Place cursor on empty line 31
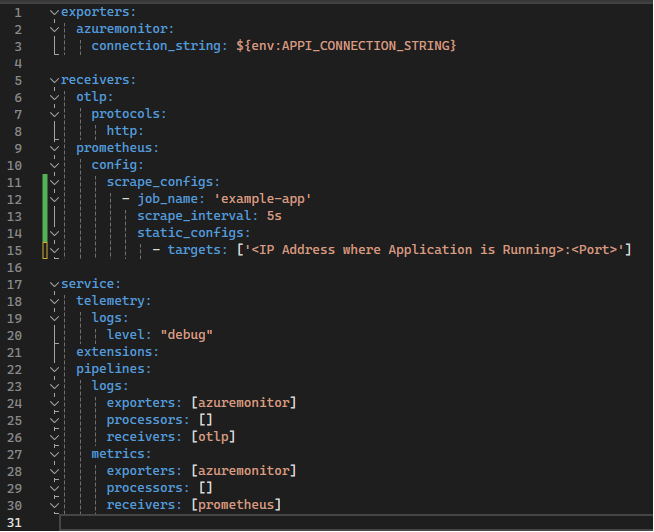654x532 pixels. (x=356, y=522)
